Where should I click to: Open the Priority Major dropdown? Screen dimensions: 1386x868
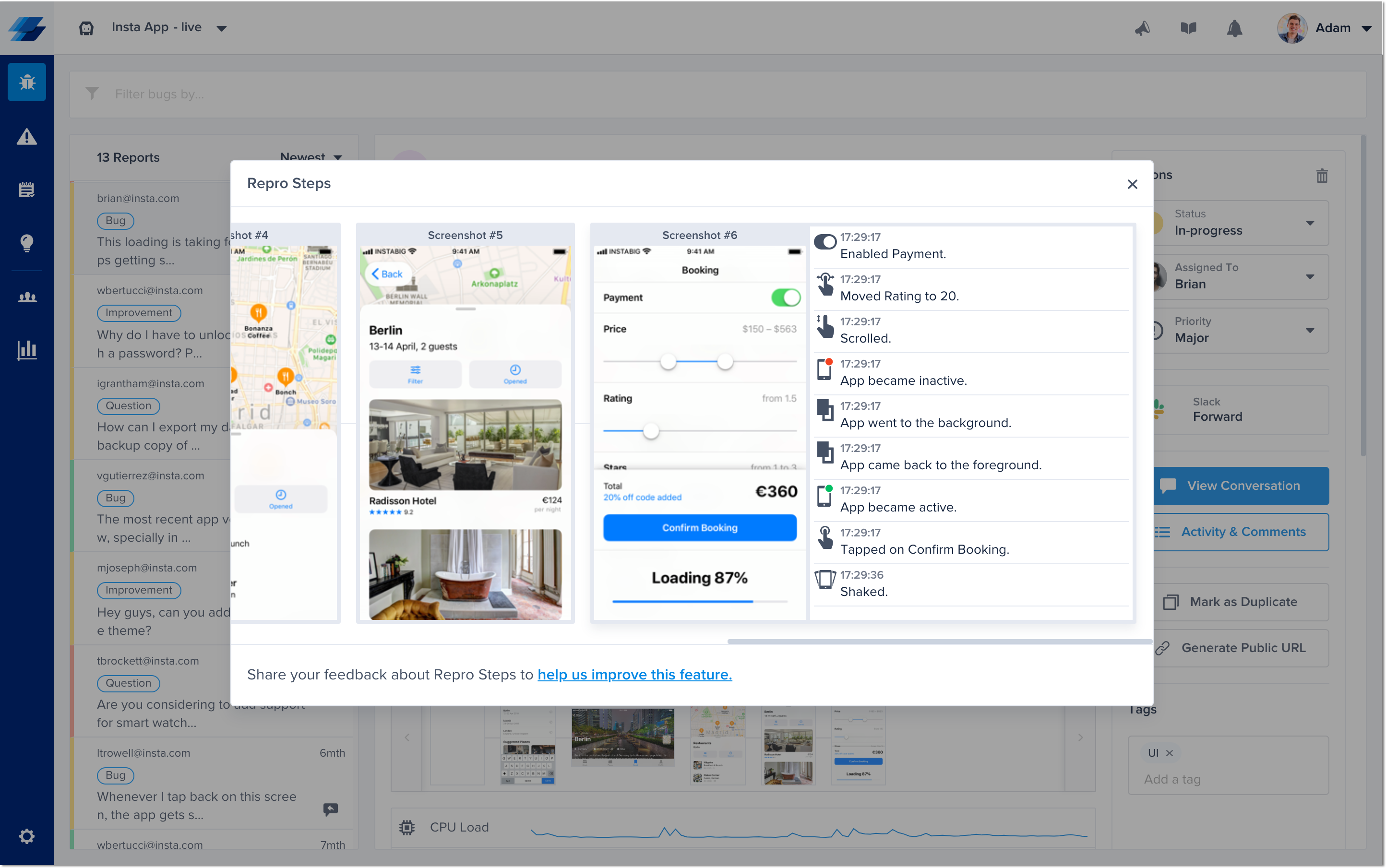[1310, 330]
